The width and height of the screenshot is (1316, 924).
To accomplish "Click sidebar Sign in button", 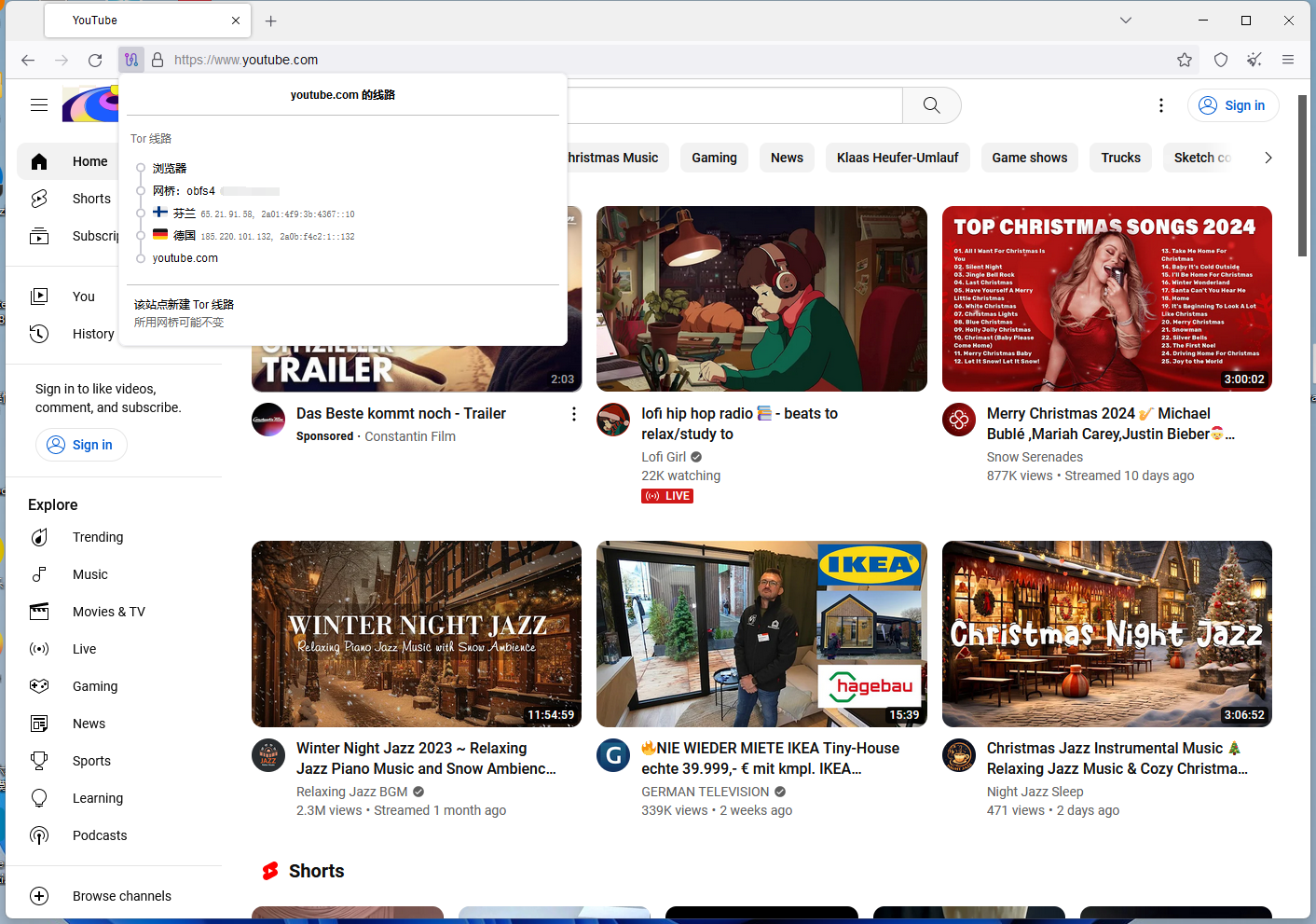I will coord(81,445).
